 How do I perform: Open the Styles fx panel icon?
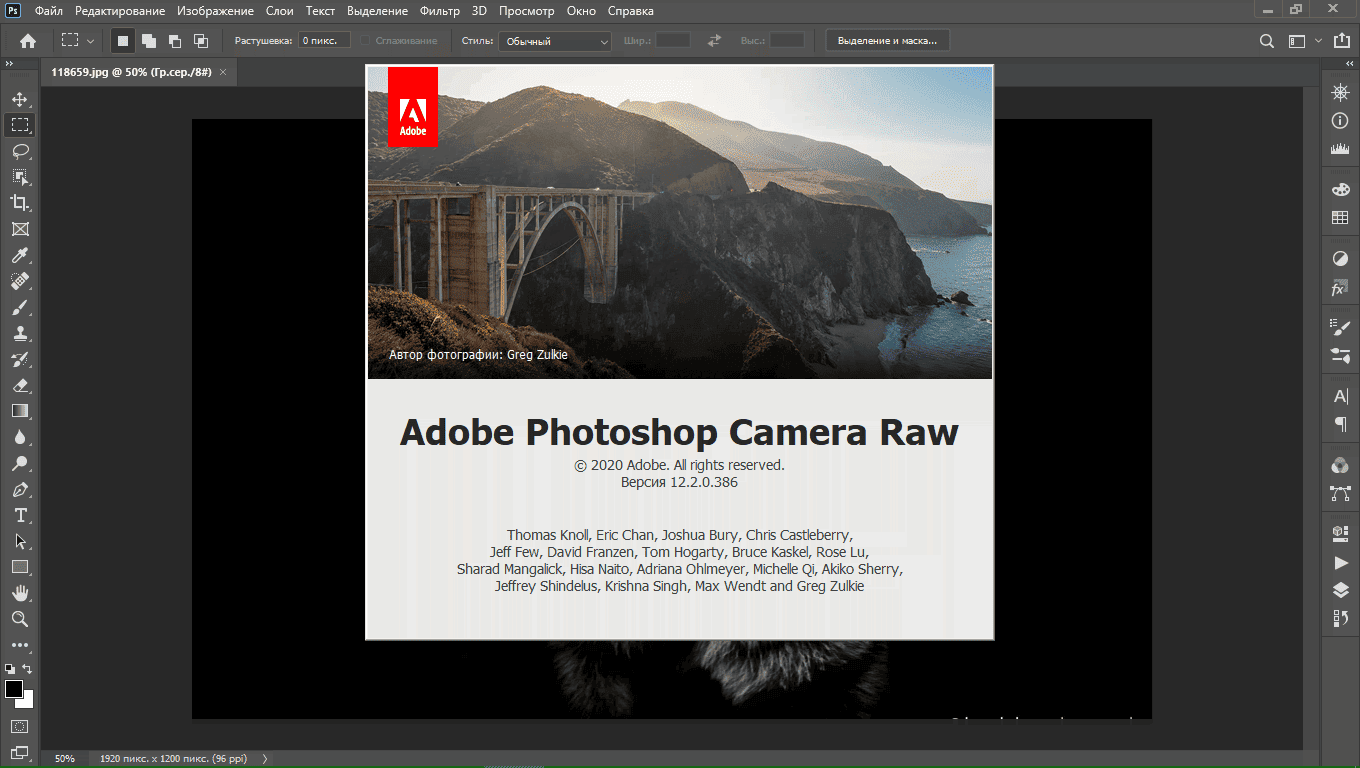[x=1340, y=288]
